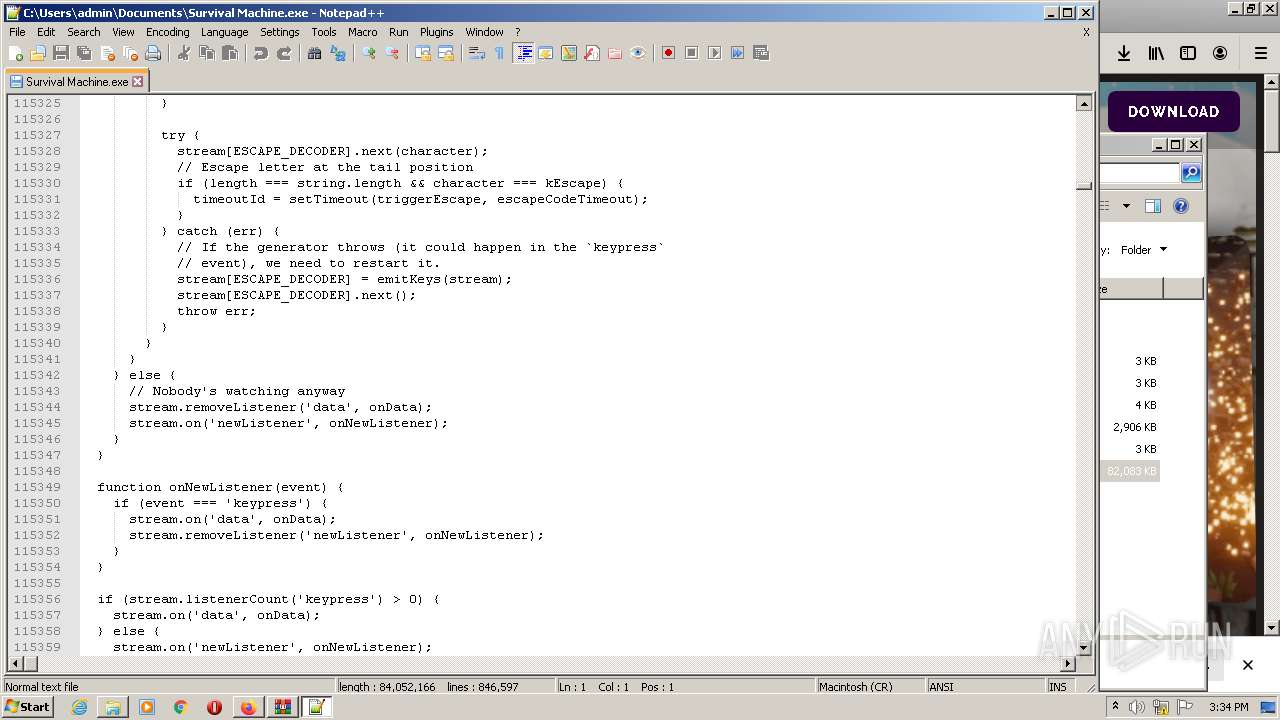This screenshot has height=720, width=1280.
Task: Open the Tools menu
Action: pos(324,32)
